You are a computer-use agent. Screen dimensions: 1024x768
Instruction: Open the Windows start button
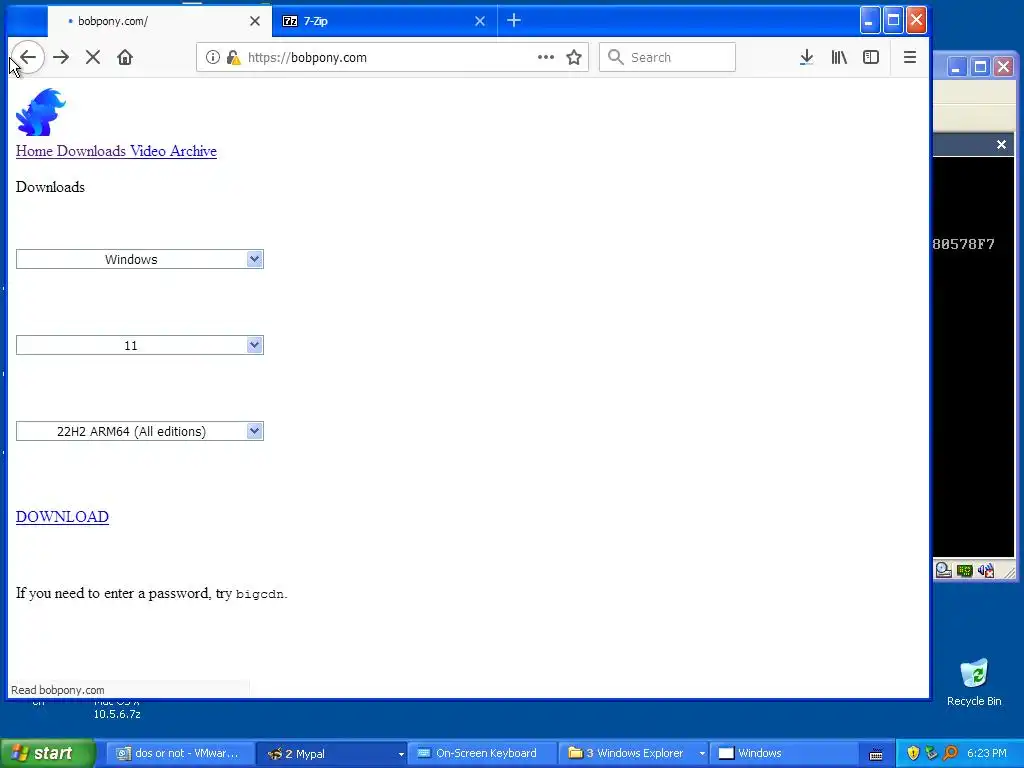(47, 753)
